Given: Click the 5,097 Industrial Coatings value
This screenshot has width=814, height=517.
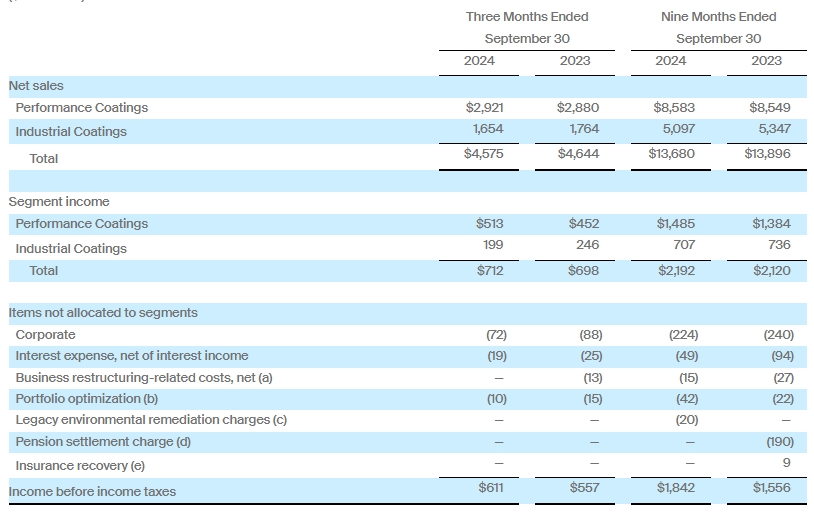Looking at the screenshot, I should pos(679,129).
